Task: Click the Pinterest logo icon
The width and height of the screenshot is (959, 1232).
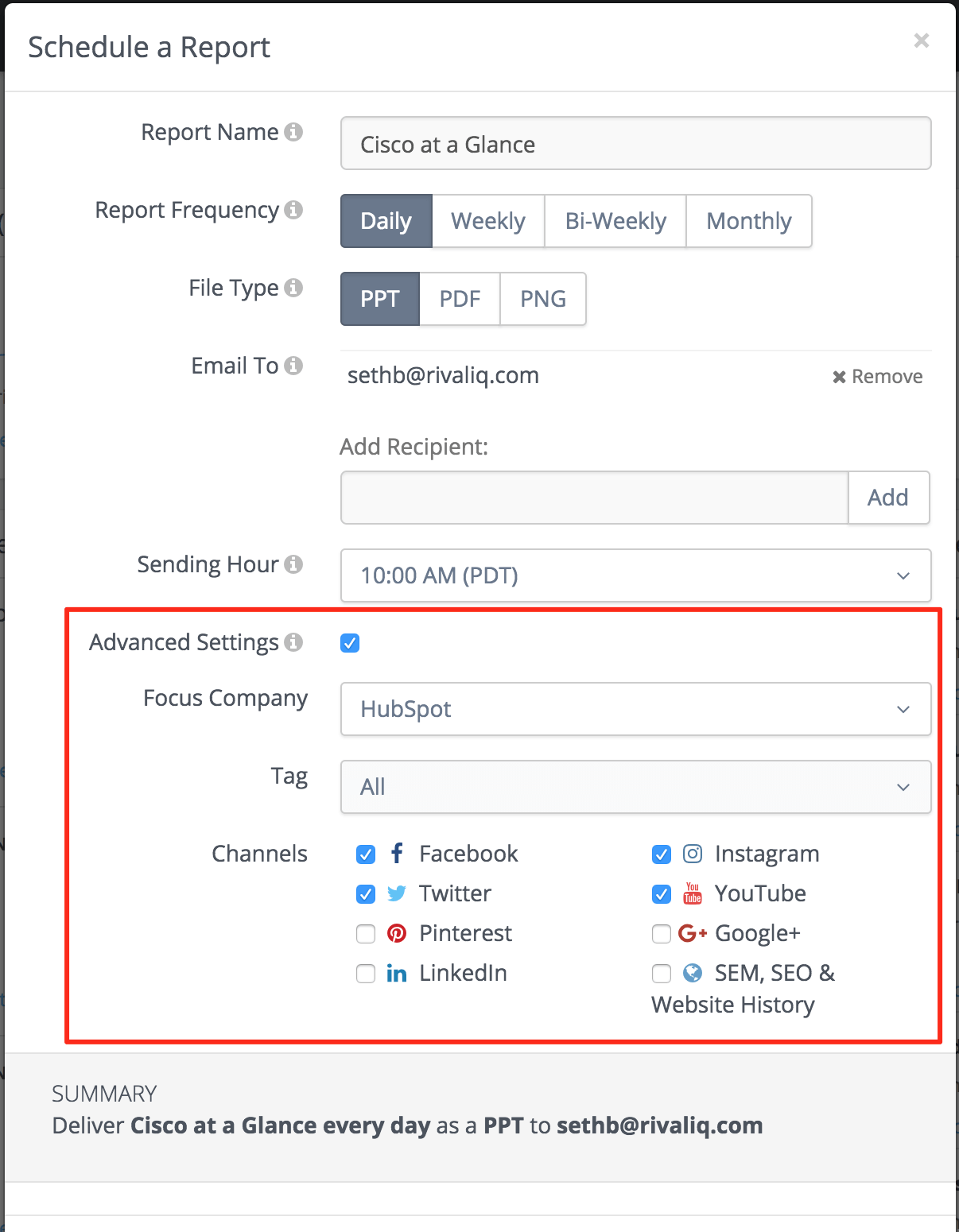Action: [397, 933]
